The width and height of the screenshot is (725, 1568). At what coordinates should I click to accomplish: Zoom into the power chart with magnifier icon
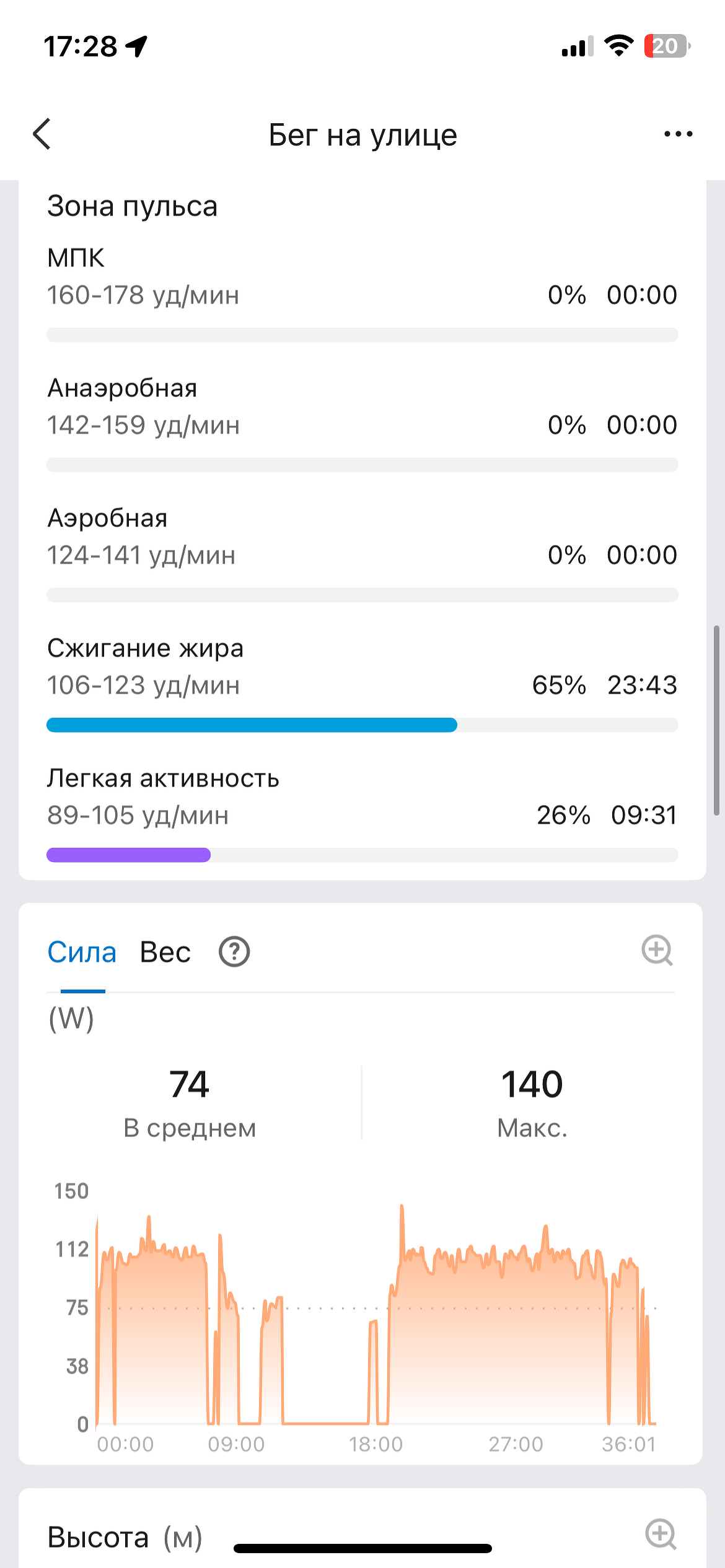pyautogui.click(x=657, y=951)
